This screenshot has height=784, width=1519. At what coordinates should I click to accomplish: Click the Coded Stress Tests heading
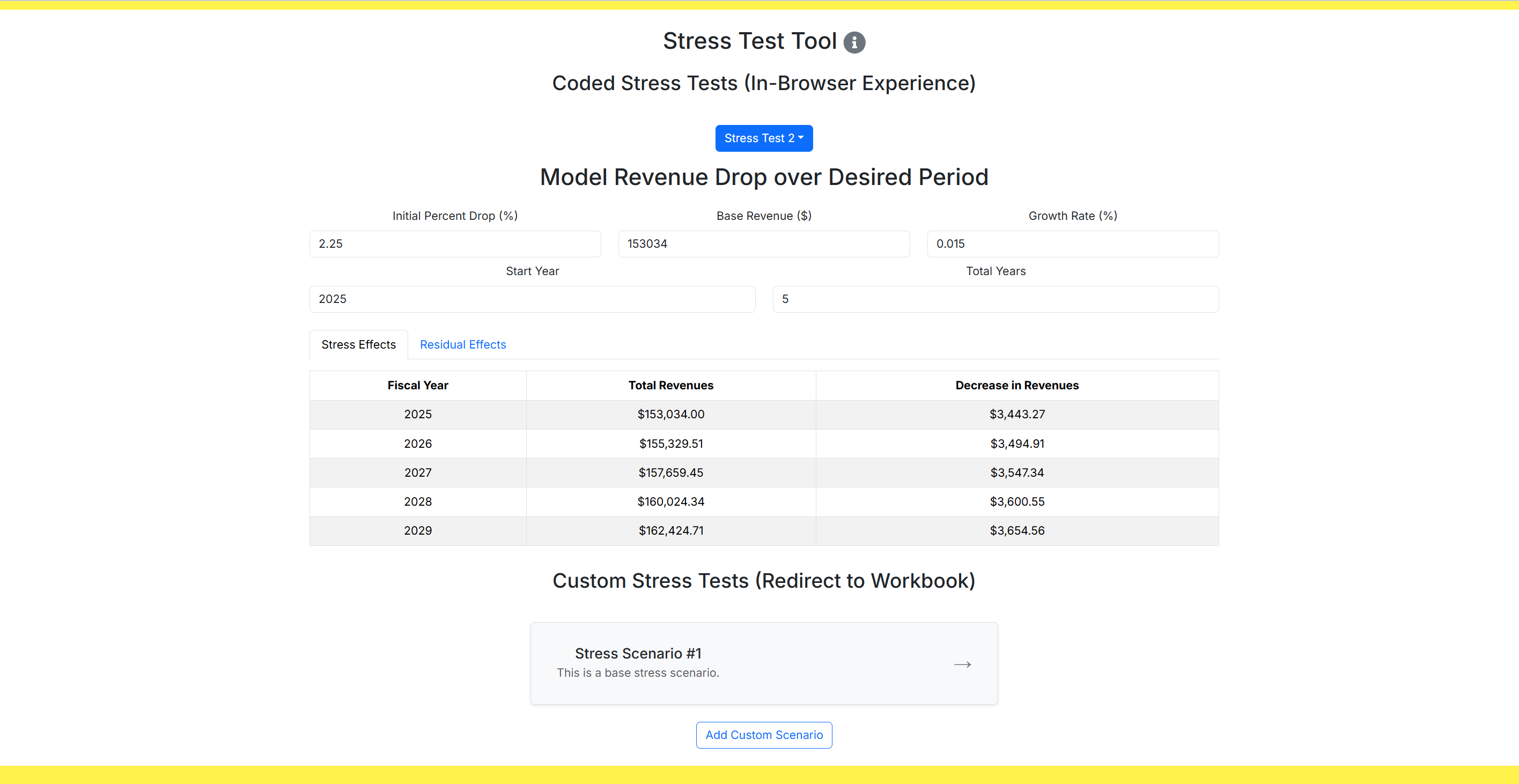pos(764,83)
